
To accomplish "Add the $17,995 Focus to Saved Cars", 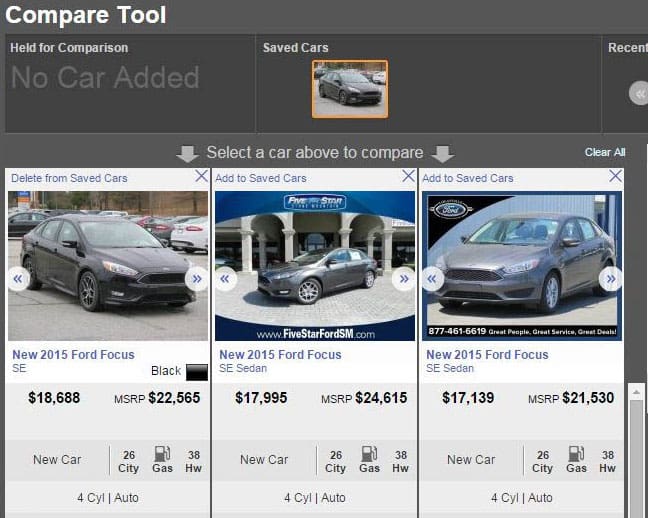I will 261,178.
